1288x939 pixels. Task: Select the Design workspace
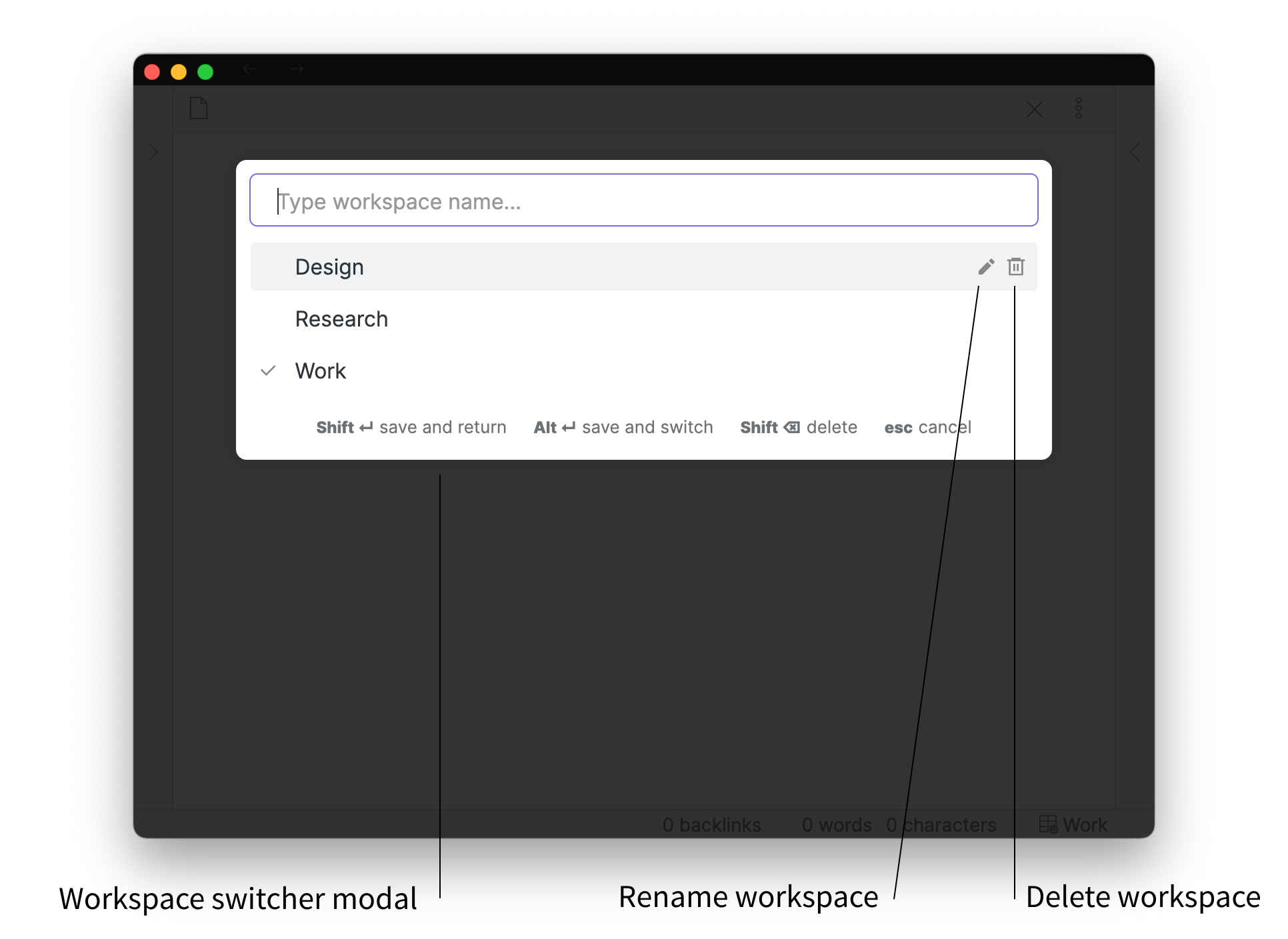tap(329, 267)
